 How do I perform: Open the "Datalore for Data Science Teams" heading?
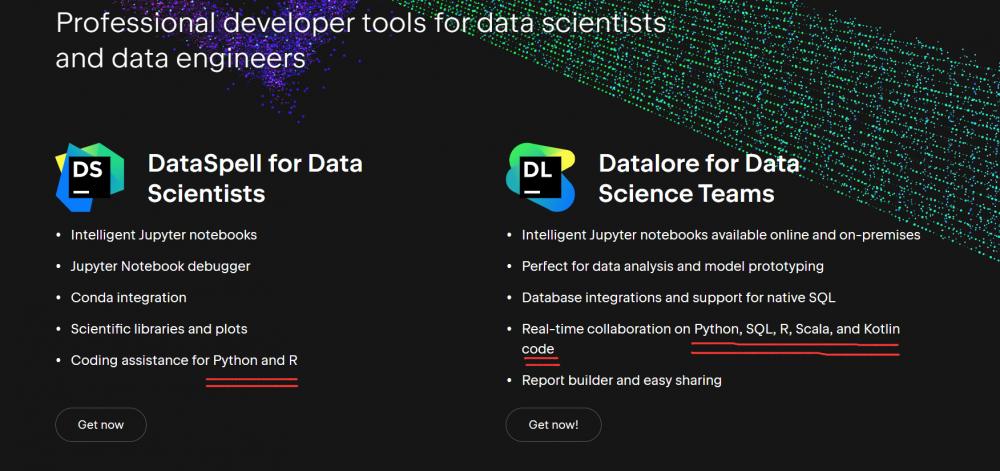pyautogui.click(x=698, y=177)
